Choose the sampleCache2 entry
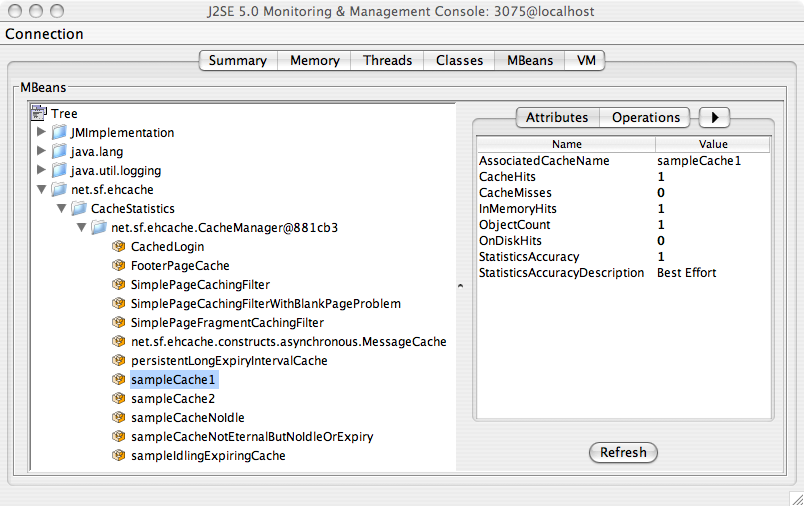 (173, 398)
